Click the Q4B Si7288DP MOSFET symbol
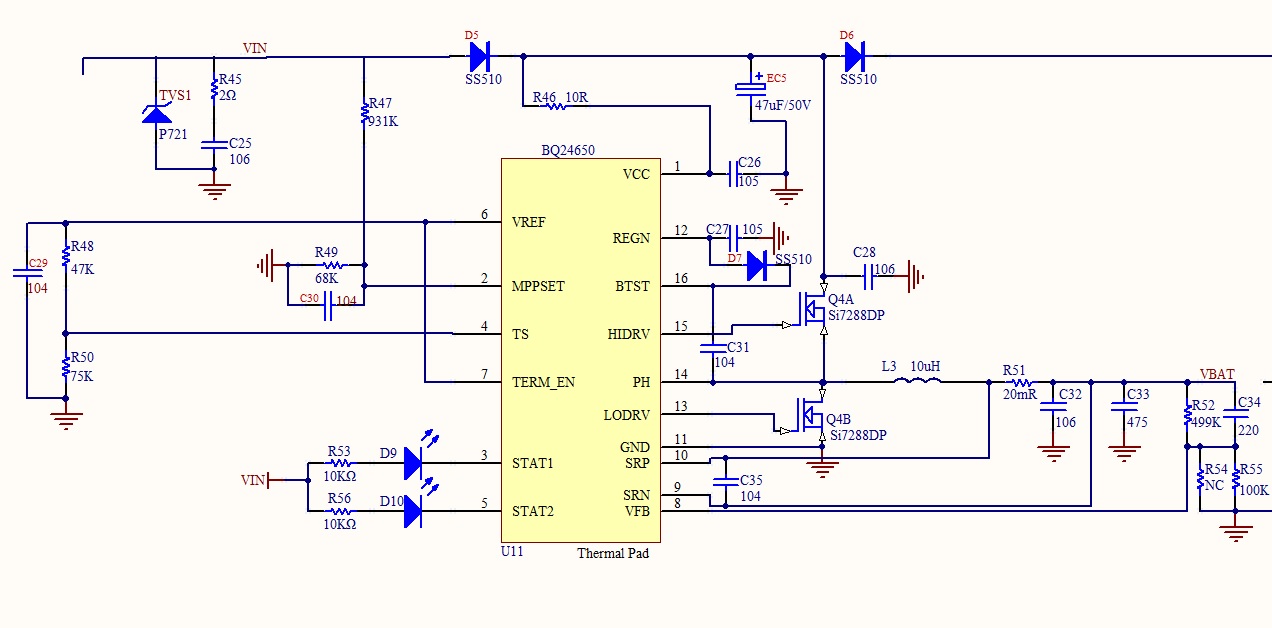1272x628 pixels. point(811,418)
